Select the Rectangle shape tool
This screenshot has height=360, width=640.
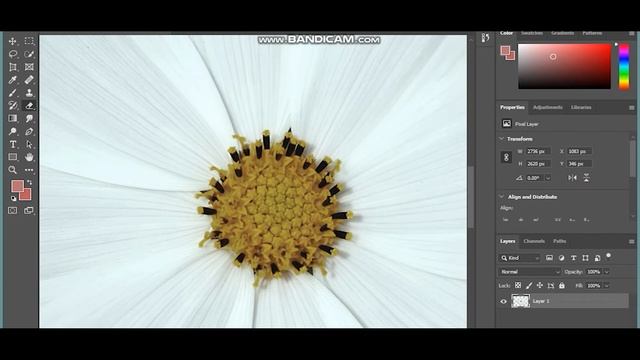pos(13,157)
